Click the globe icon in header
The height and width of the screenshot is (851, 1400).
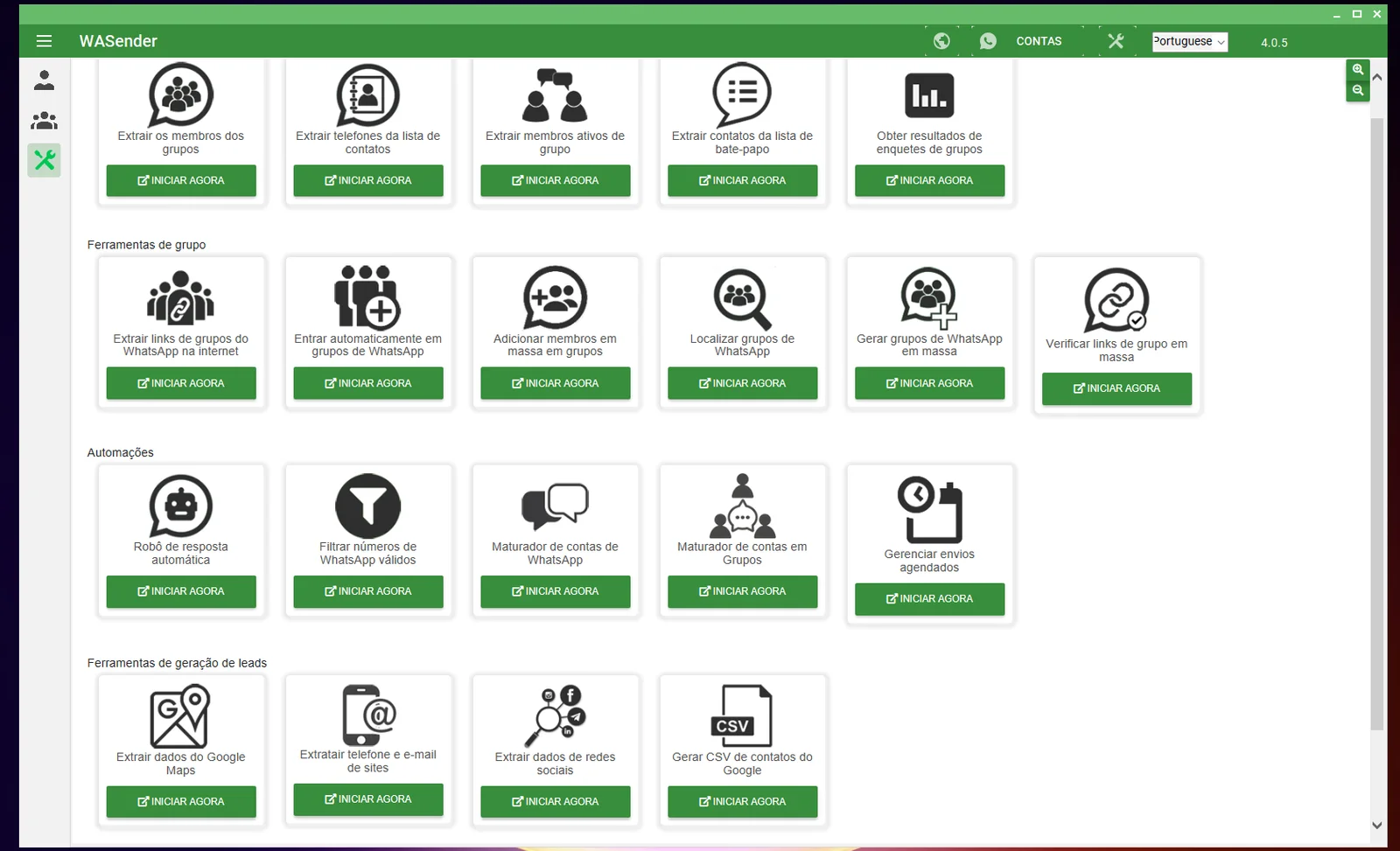point(941,41)
